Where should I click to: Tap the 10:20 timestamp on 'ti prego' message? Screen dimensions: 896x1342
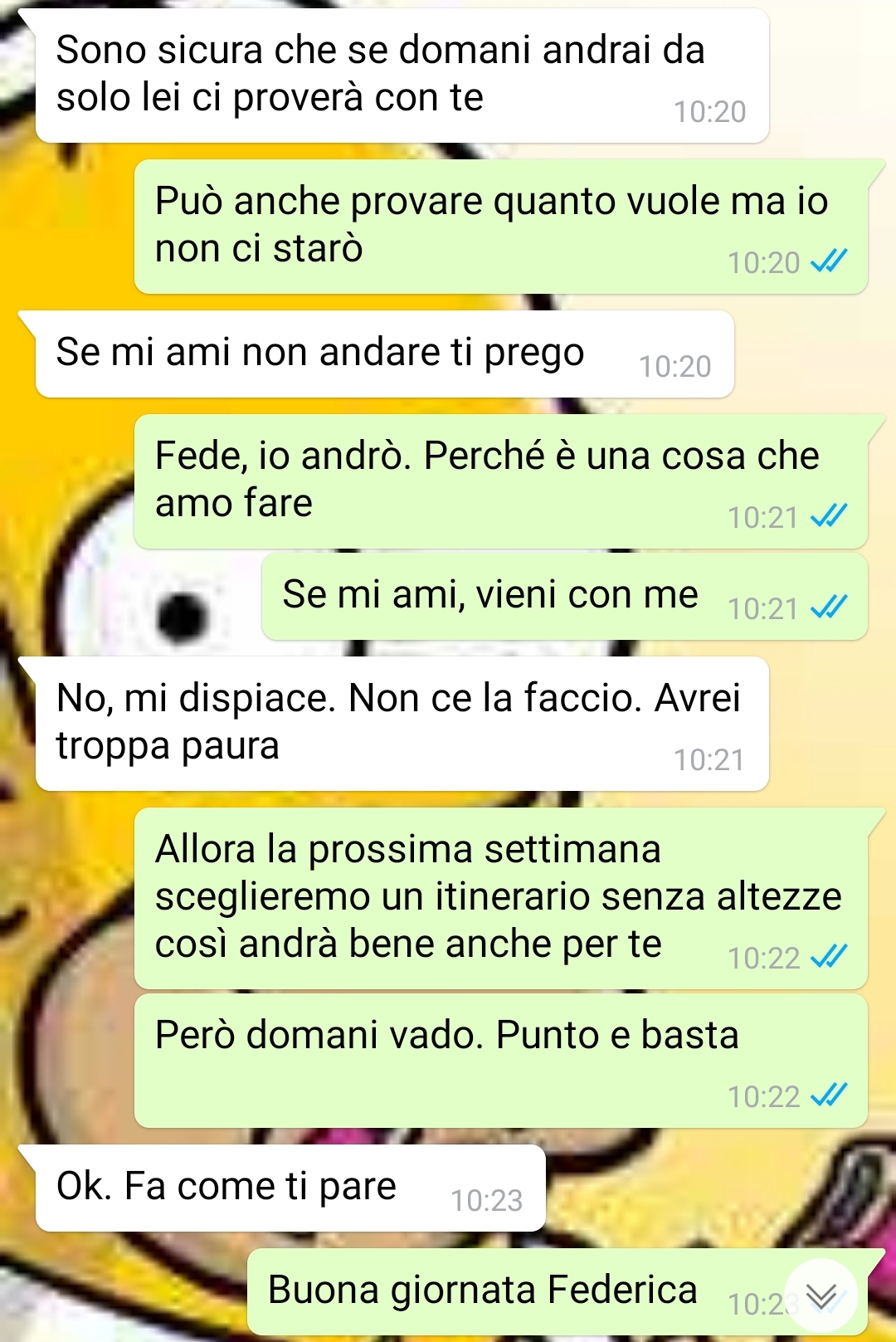tap(675, 366)
